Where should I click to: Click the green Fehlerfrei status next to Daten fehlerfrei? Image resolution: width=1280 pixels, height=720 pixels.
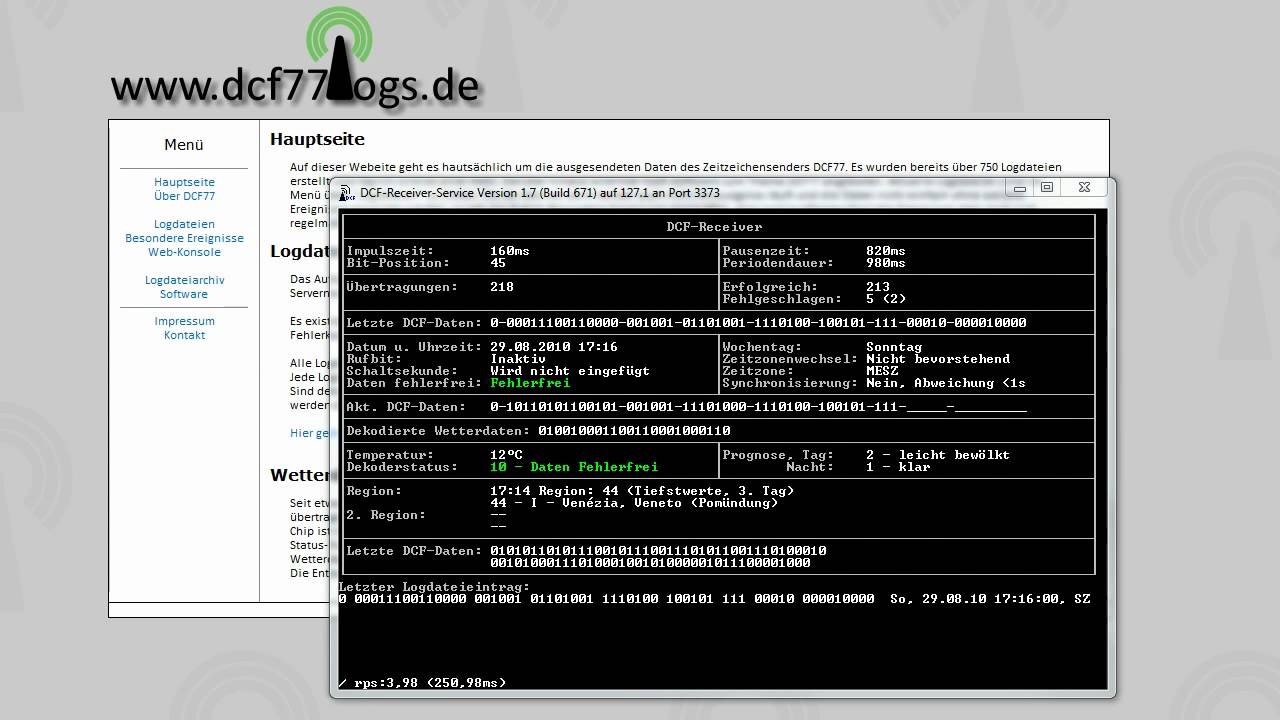(530, 383)
